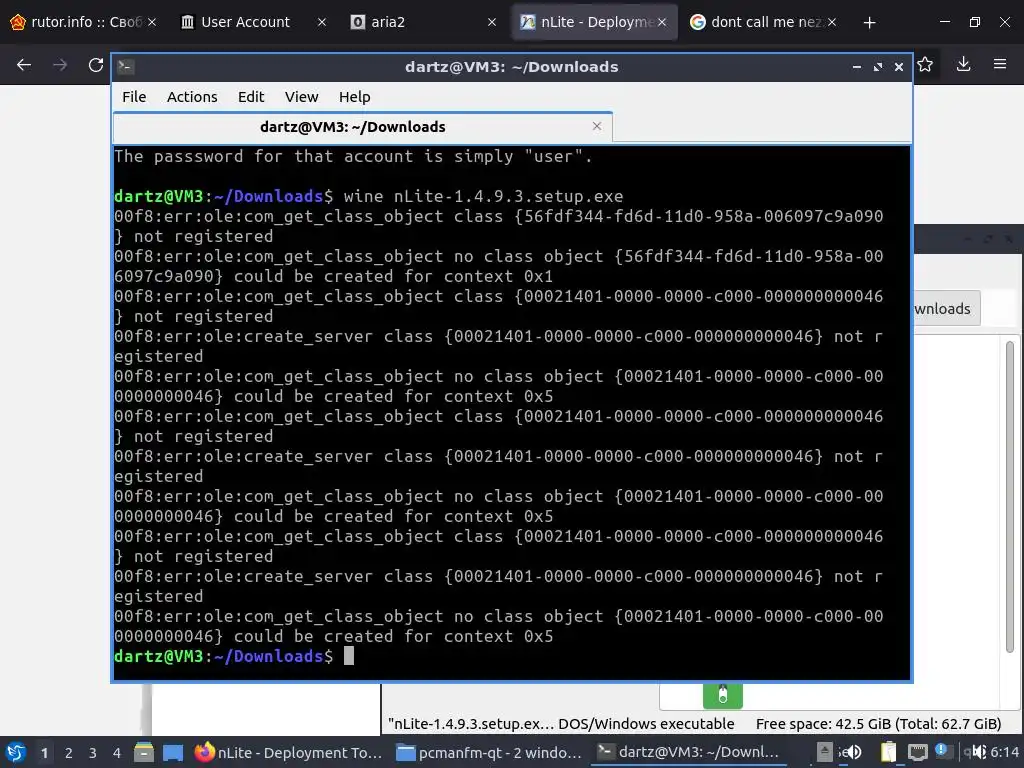
Task: Switch to workspace 3
Action: (92, 753)
